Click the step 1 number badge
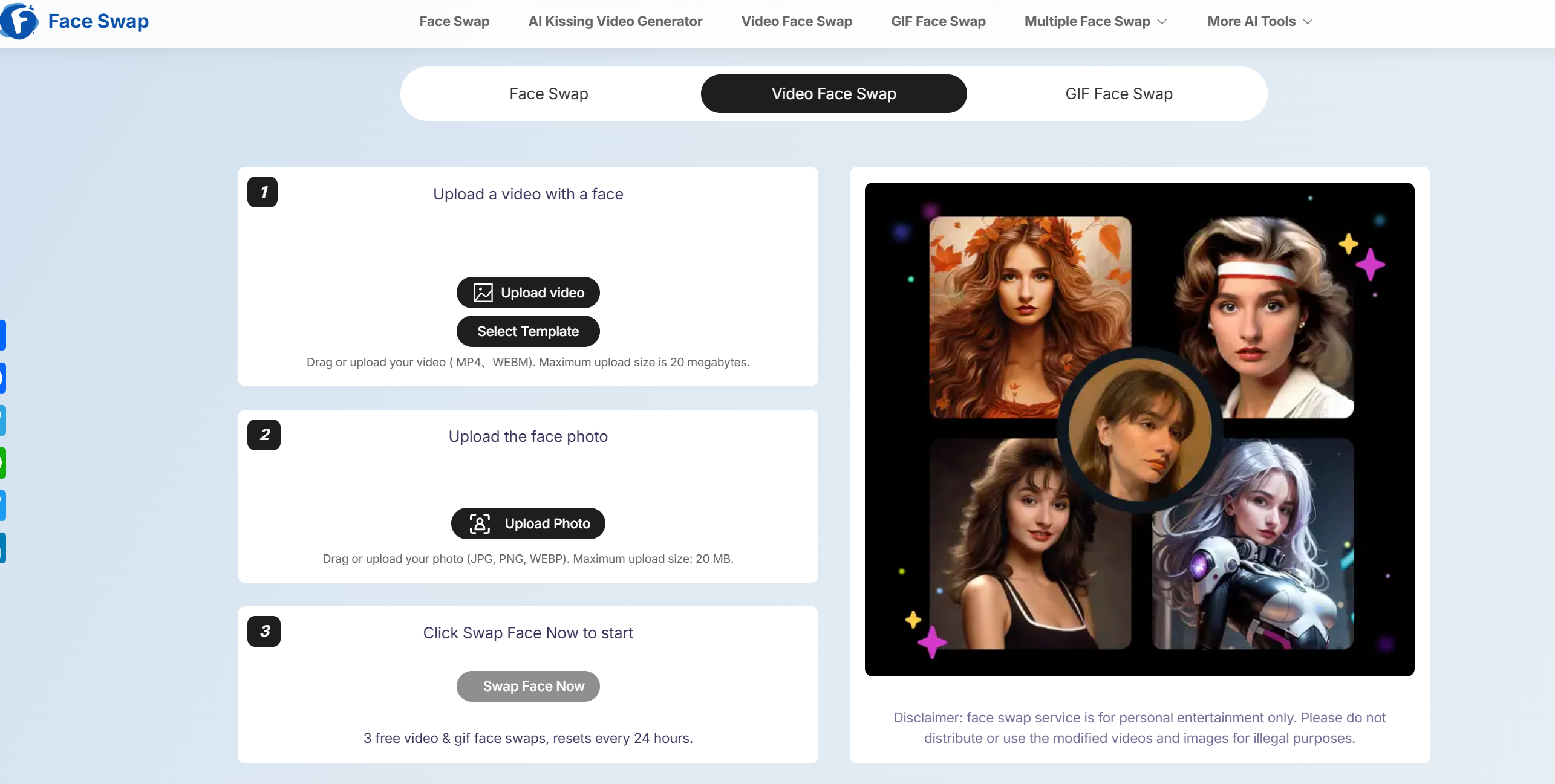 pos(262,192)
